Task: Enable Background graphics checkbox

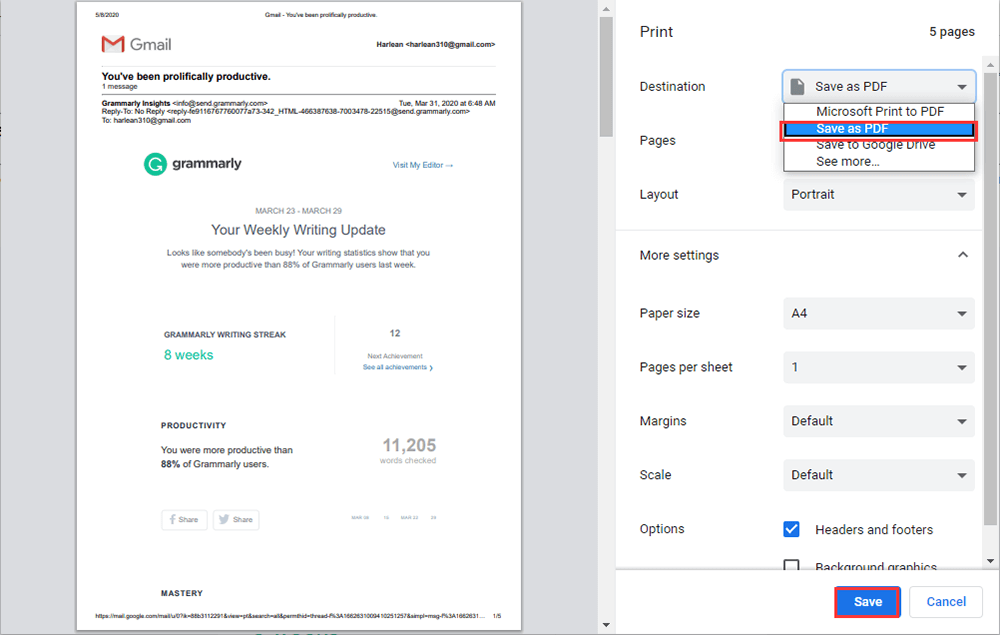Action: pyautogui.click(x=791, y=565)
